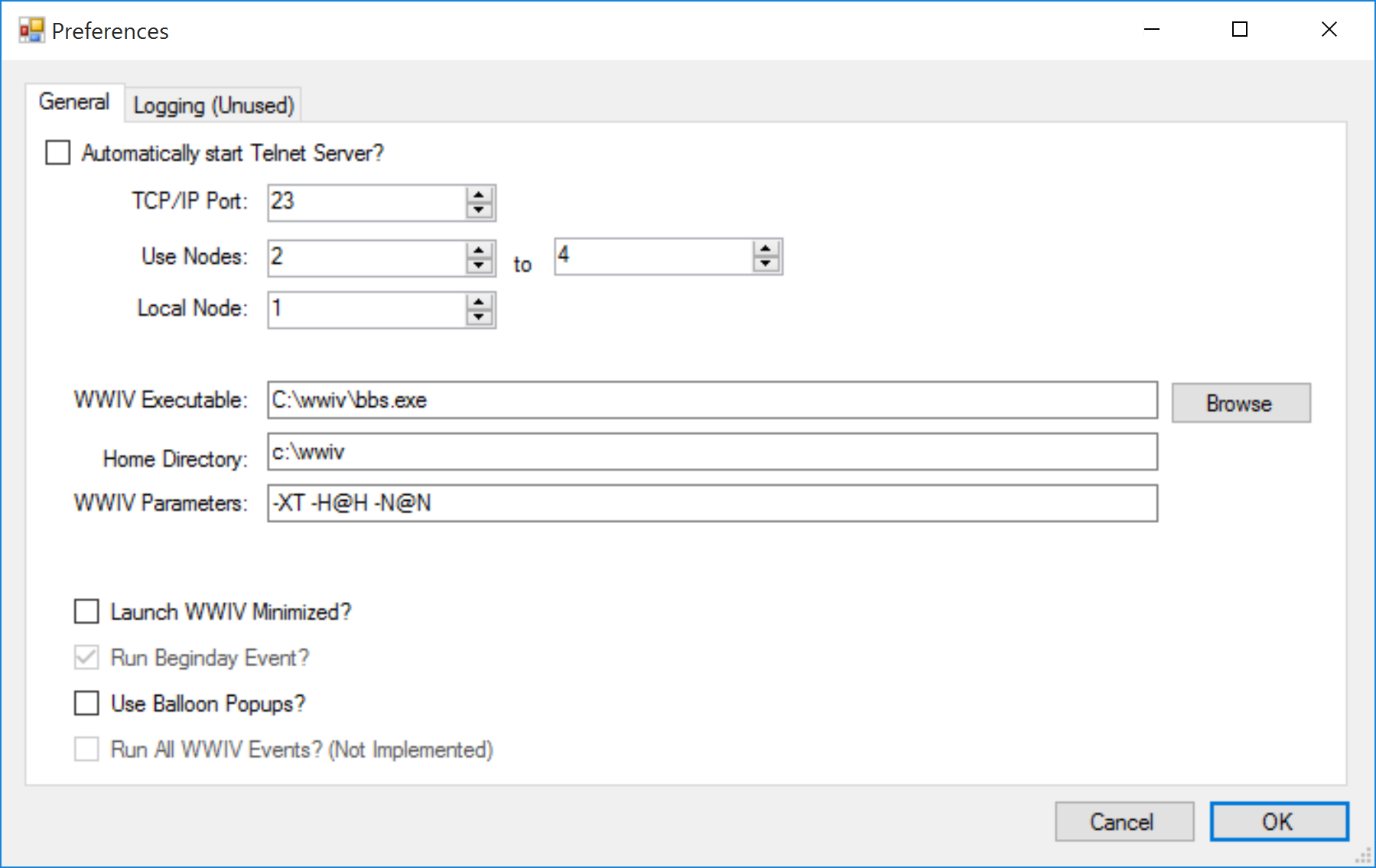Increase Use Nodes start value
Viewport: 1376px width, 868px height.
pos(480,250)
